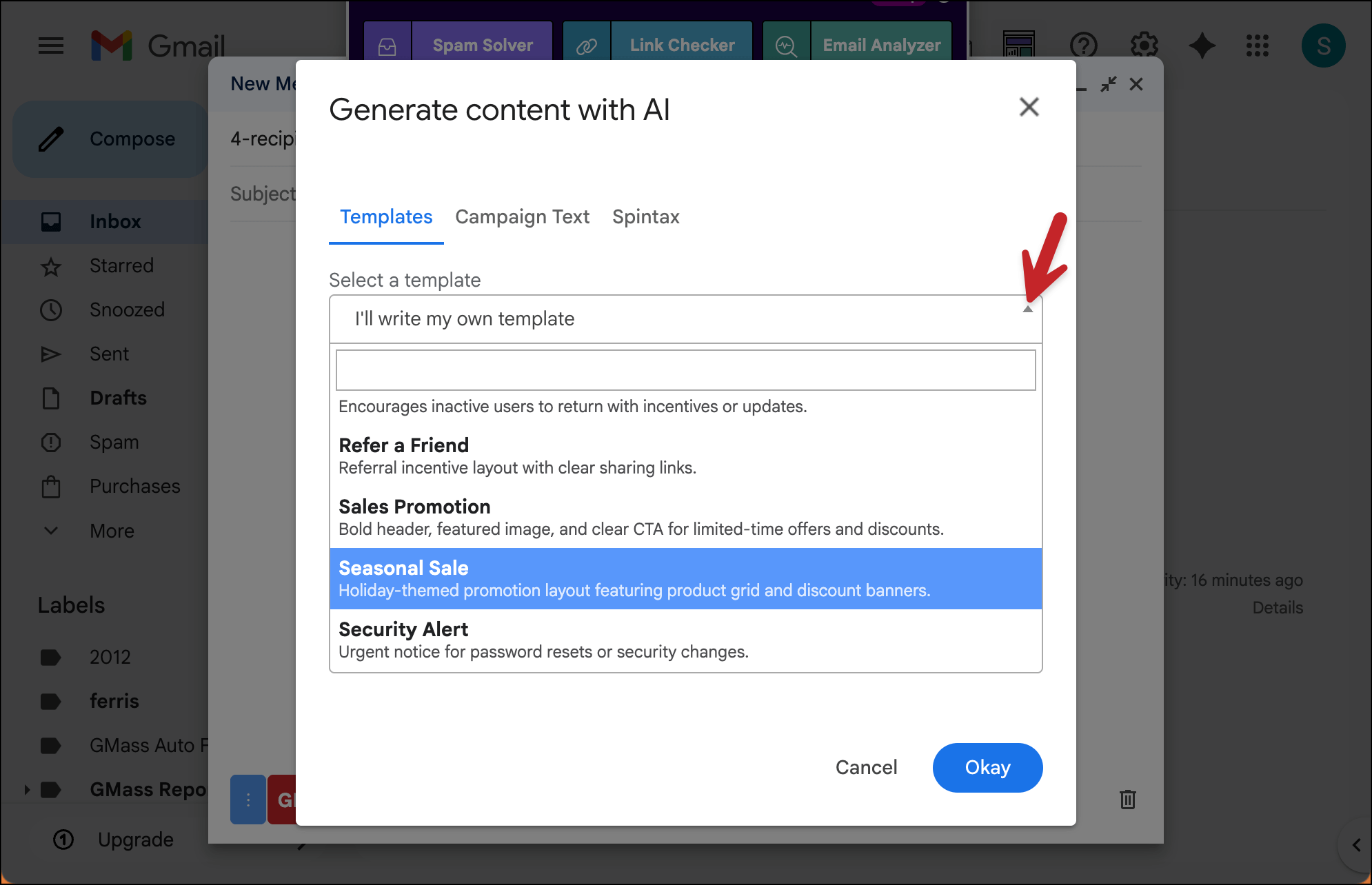Open the Link Checker tool
Viewport: 1372px width, 885px height.
pos(681,45)
